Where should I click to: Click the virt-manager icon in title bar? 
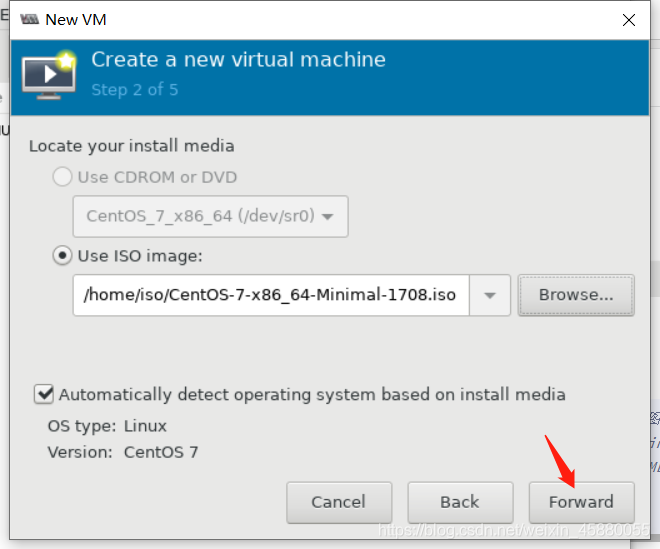[29, 19]
